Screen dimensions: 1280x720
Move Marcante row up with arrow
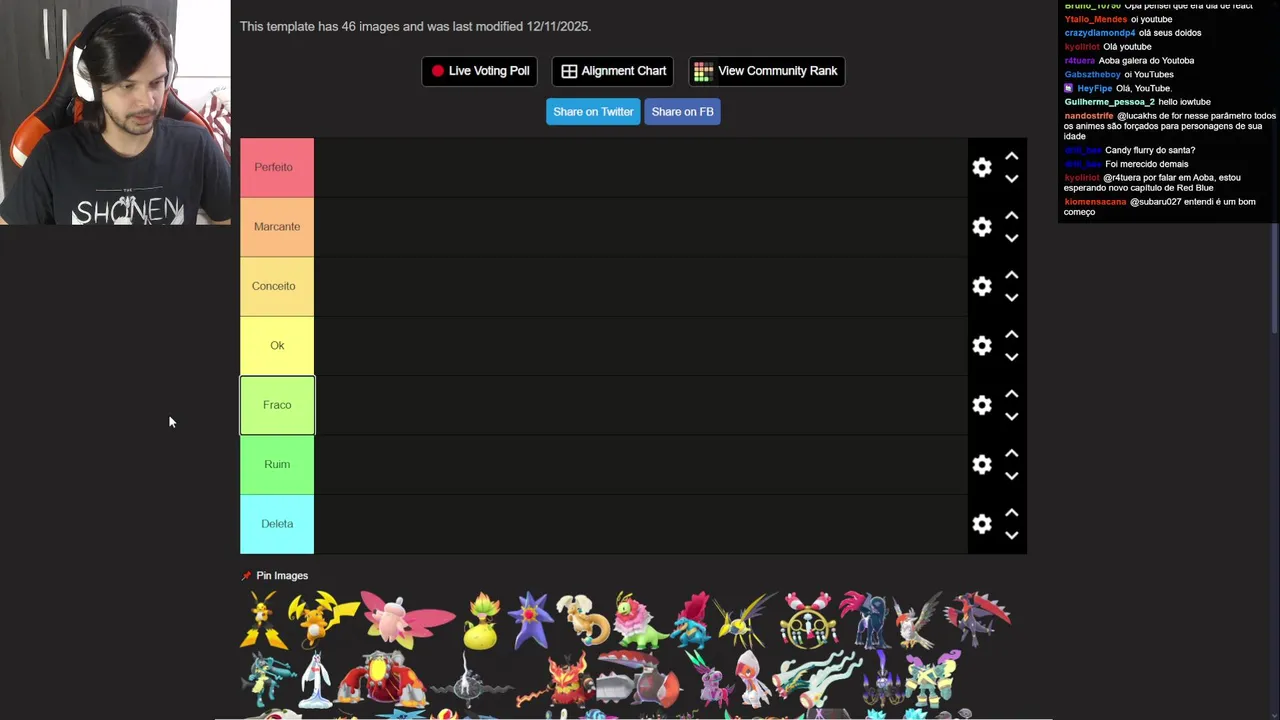click(1012, 215)
